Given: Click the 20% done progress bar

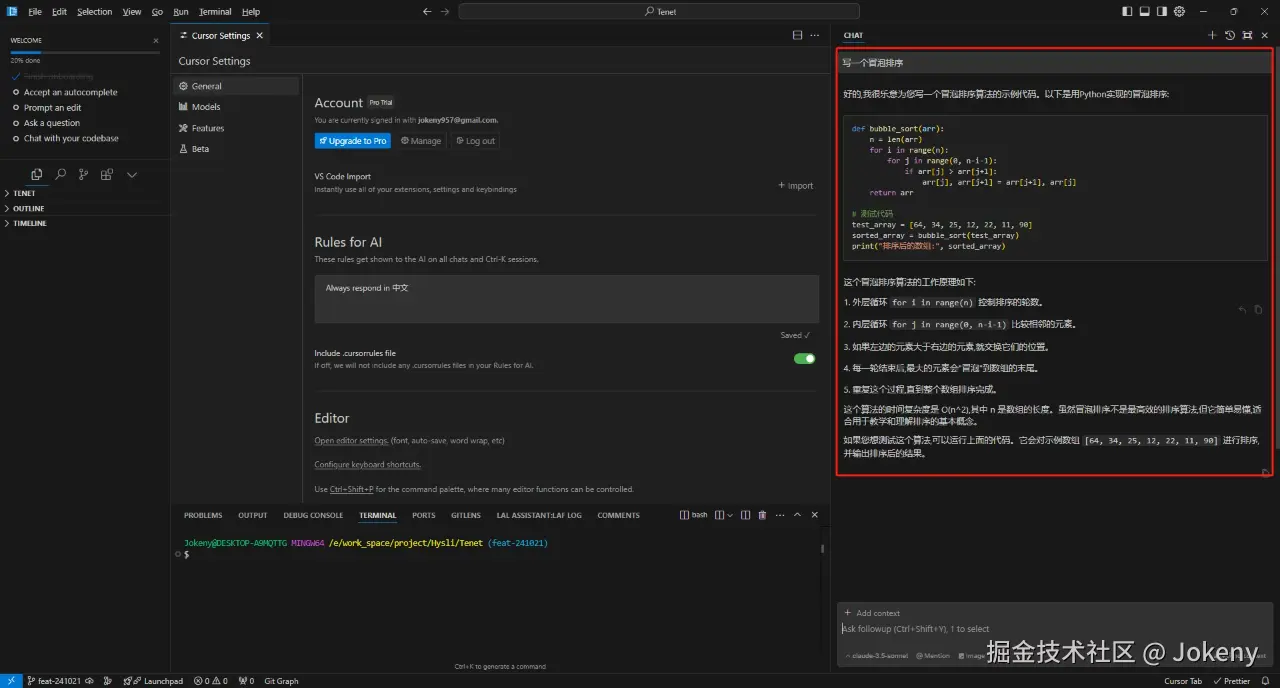Looking at the screenshot, I should (x=85, y=52).
